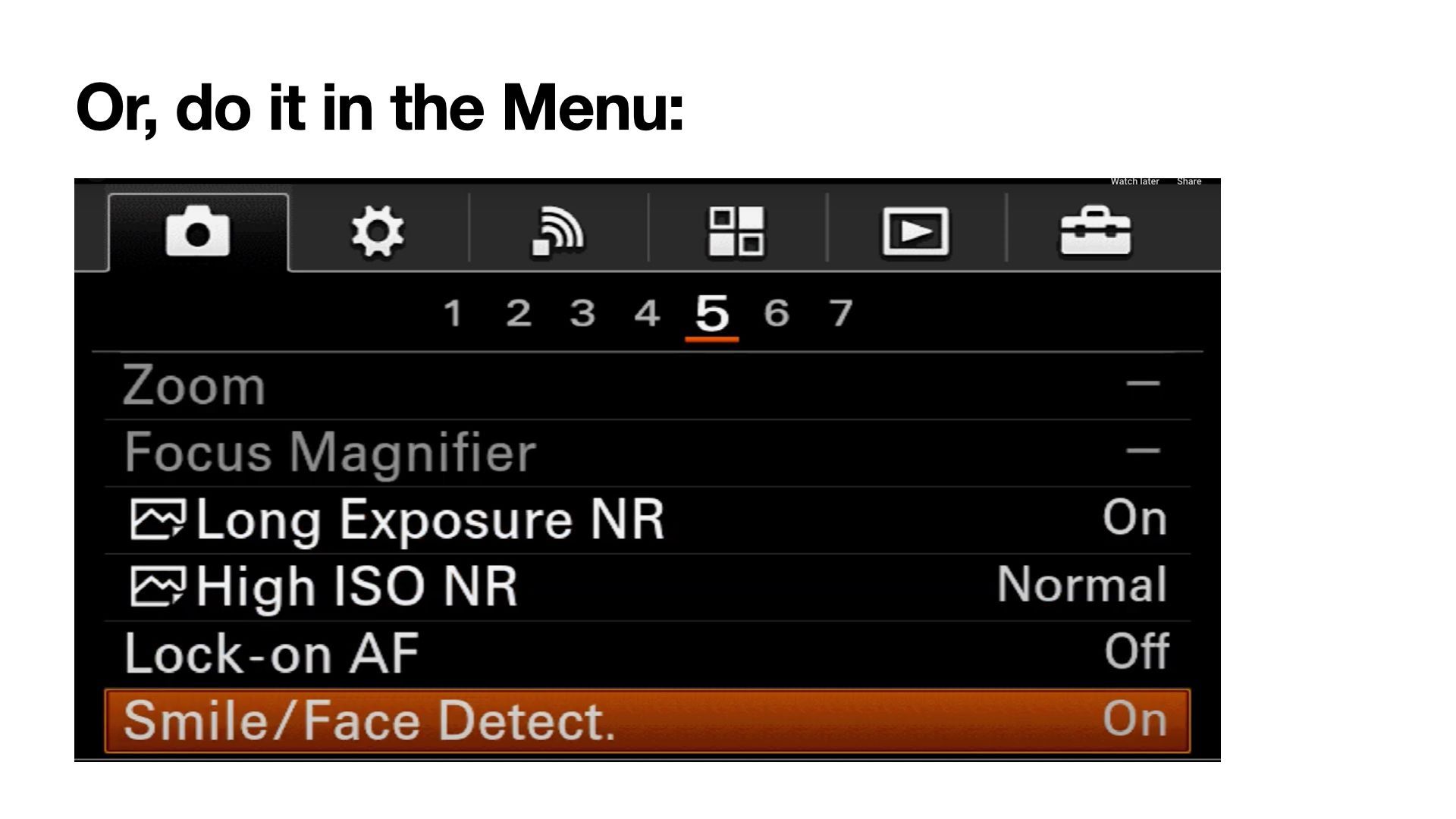Click the Long Exposure NR picture icon

tap(157, 519)
